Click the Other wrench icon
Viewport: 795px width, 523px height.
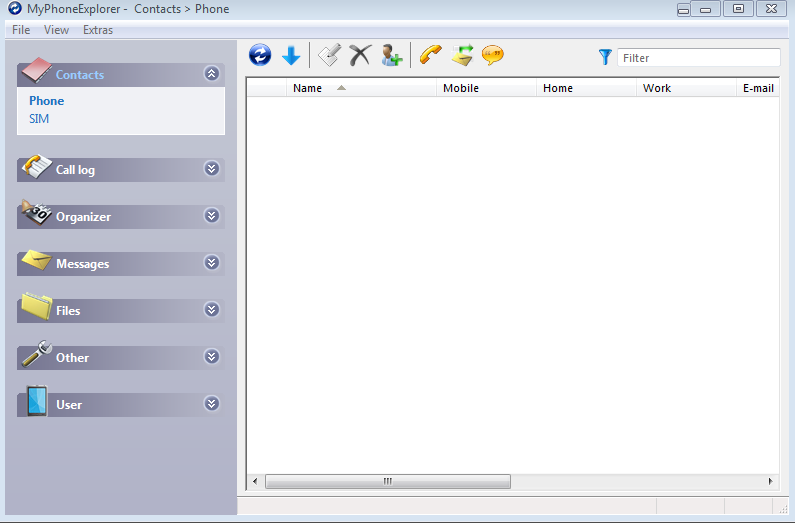pos(37,353)
